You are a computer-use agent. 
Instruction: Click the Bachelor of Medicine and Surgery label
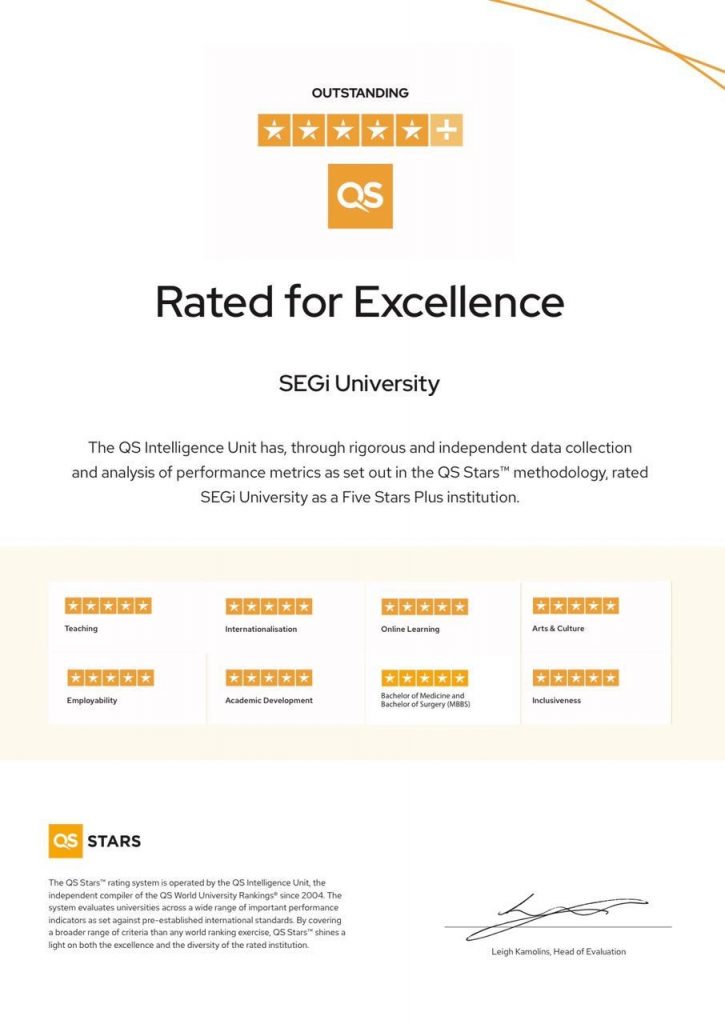tap(422, 700)
